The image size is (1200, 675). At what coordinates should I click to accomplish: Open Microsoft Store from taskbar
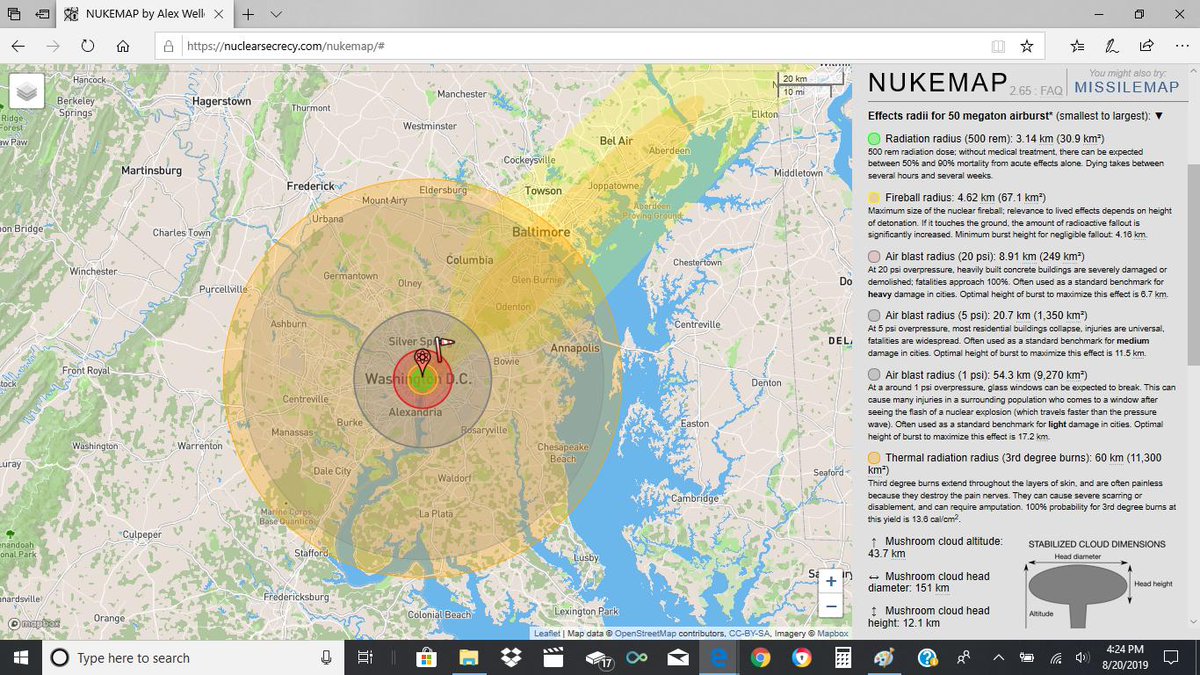click(x=426, y=658)
